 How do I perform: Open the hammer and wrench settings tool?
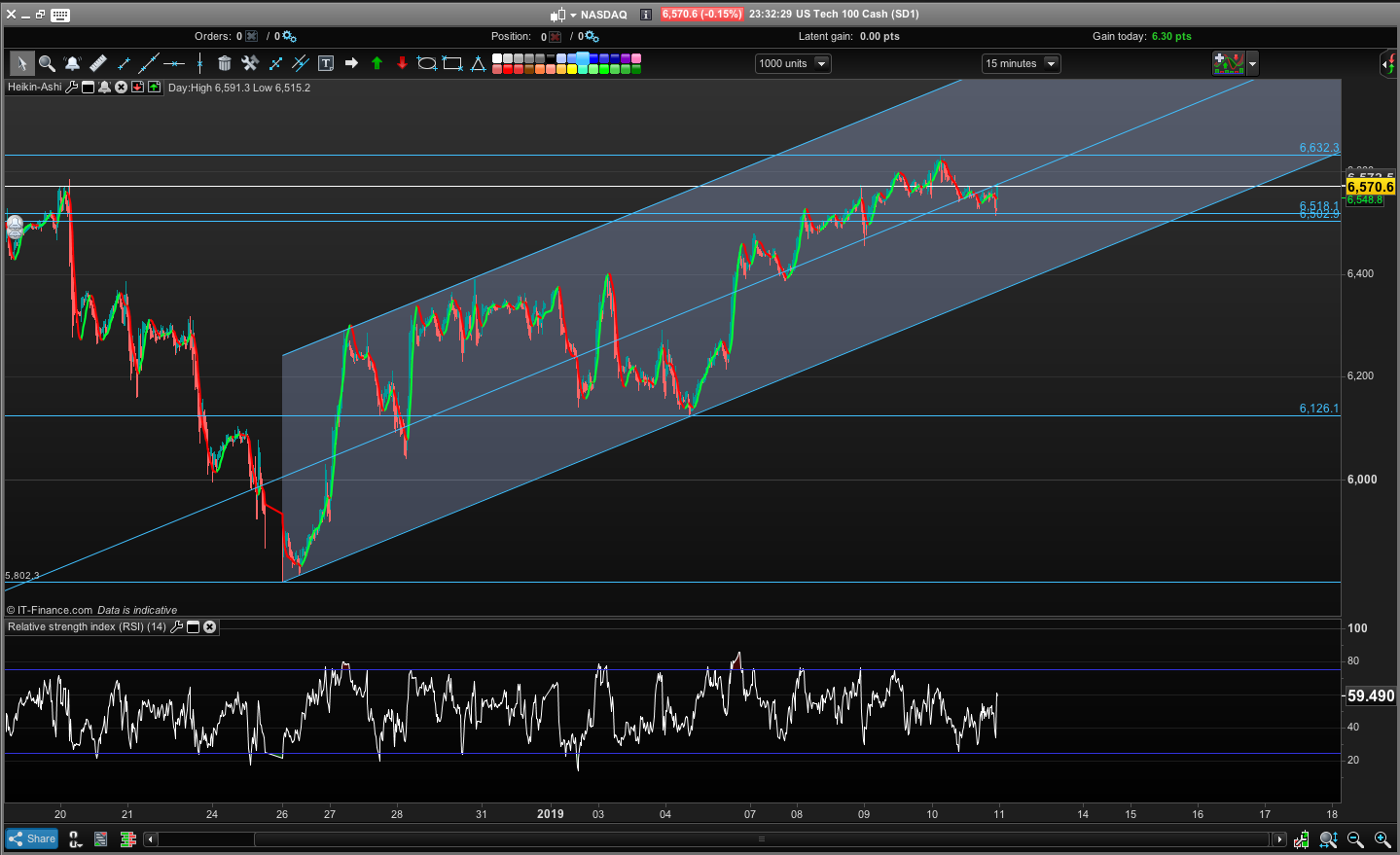[250, 63]
